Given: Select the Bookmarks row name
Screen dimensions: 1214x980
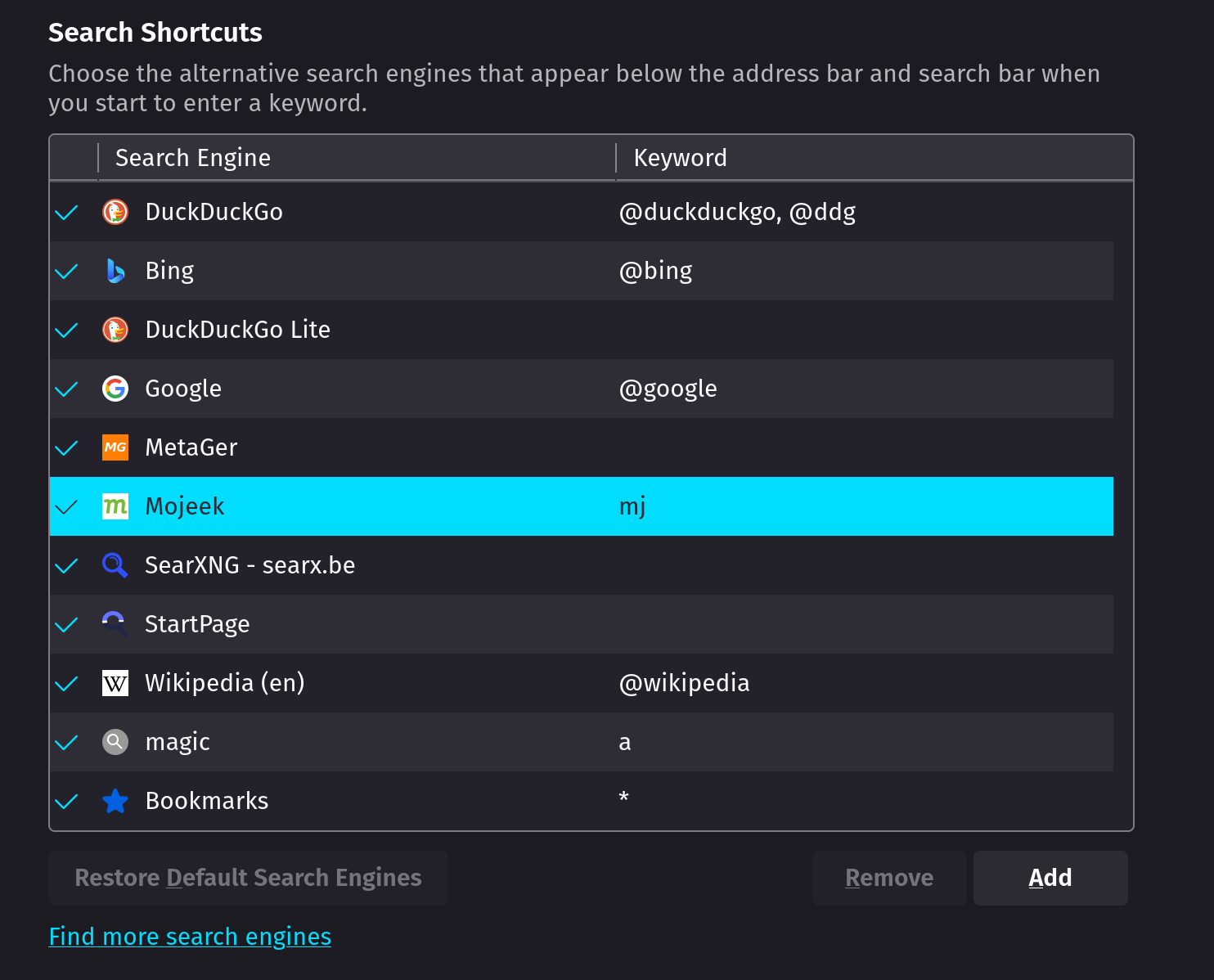Looking at the screenshot, I should pos(207,801).
